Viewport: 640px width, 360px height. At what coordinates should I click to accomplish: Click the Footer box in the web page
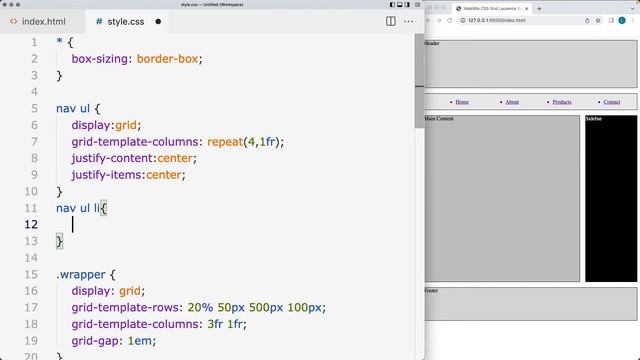point(531,304)
